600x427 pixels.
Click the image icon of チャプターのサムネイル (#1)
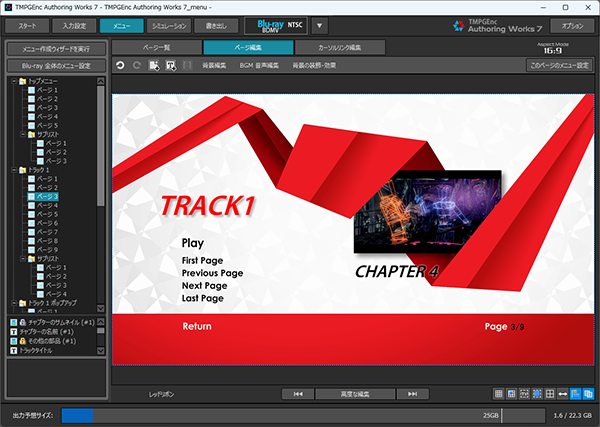click(14, 322)
